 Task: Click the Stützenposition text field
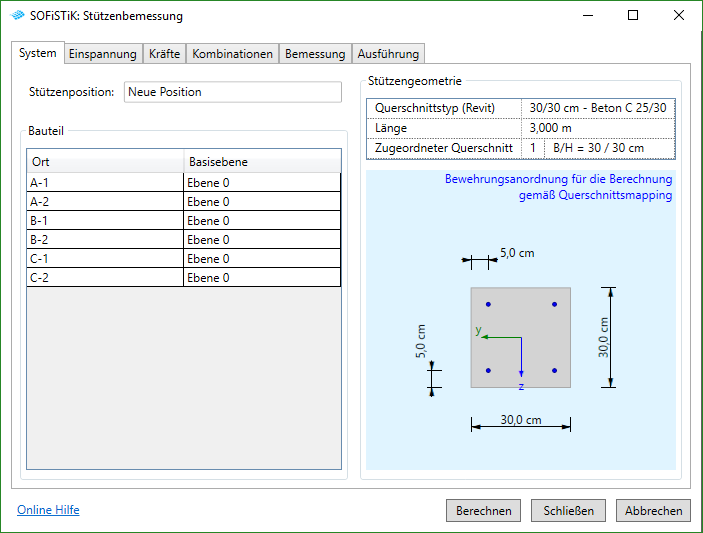coord(234,92)
